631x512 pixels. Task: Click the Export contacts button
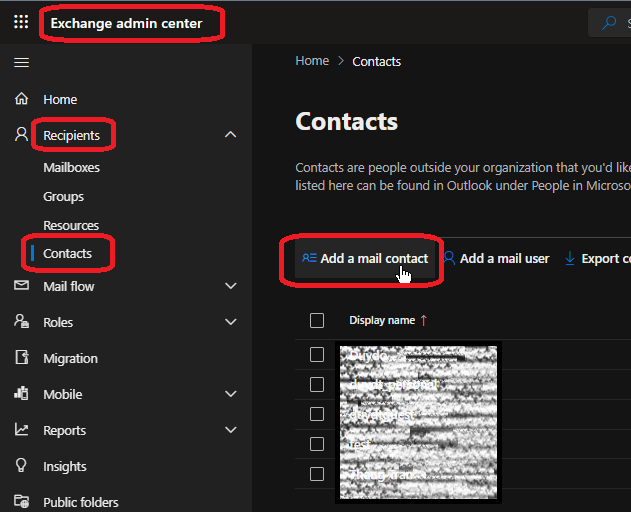[598, 258]
